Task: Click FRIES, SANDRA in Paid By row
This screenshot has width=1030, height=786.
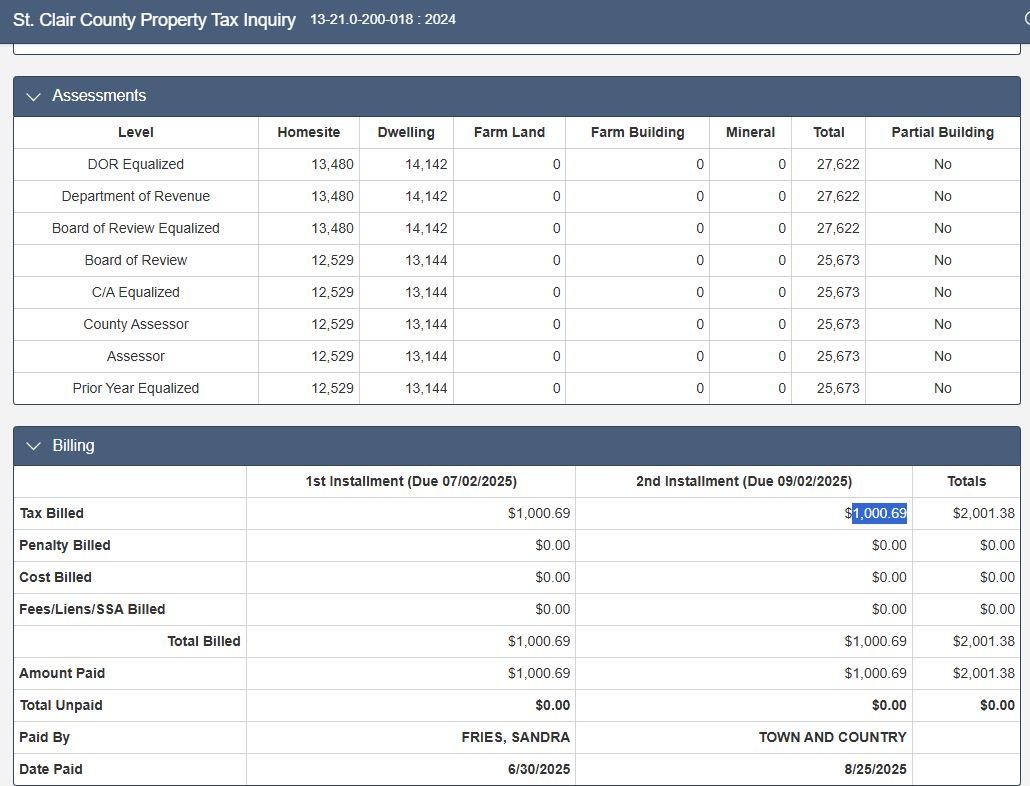Action: (515, 737)
